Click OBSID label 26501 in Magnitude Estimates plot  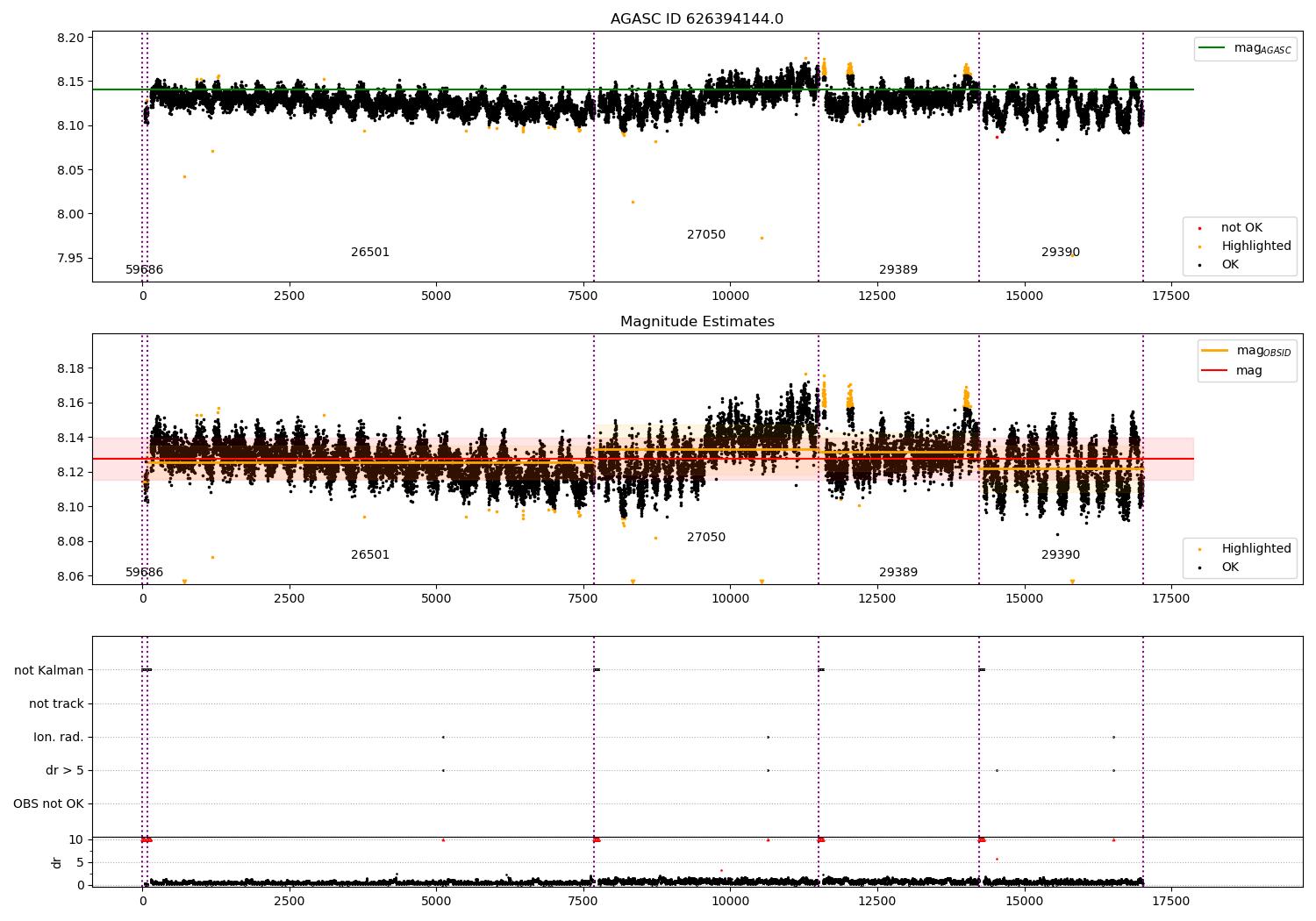pyautogui.click(x=370, y=555)
